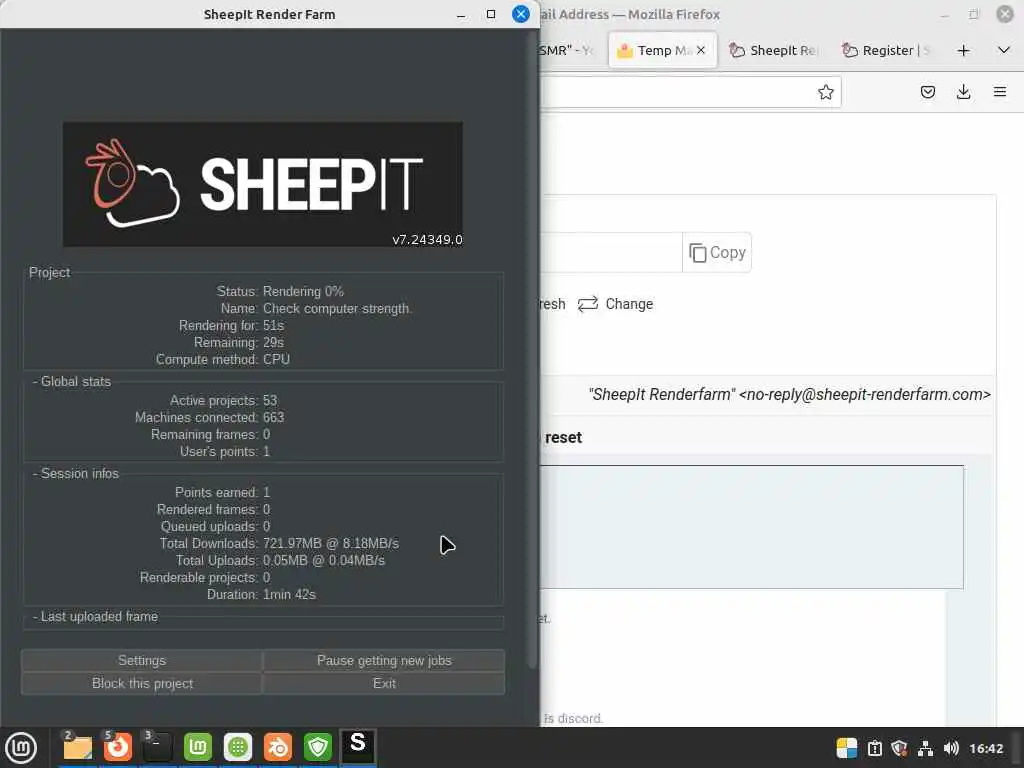Open the green Mint app in taskbar
The width and height of the screenshot is (1024, 768).
[198, 747]
